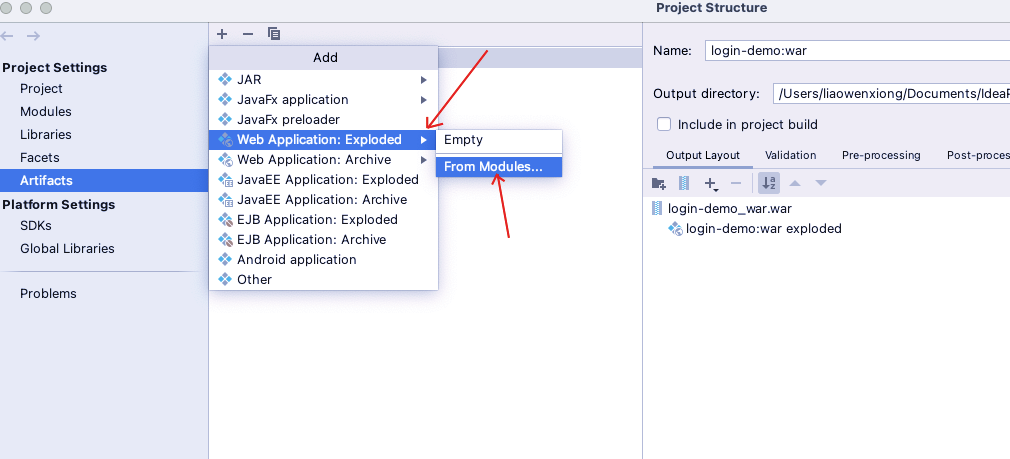
Task: Click the login-demo_war.war archive icon
Action: [x=657, y=209]
